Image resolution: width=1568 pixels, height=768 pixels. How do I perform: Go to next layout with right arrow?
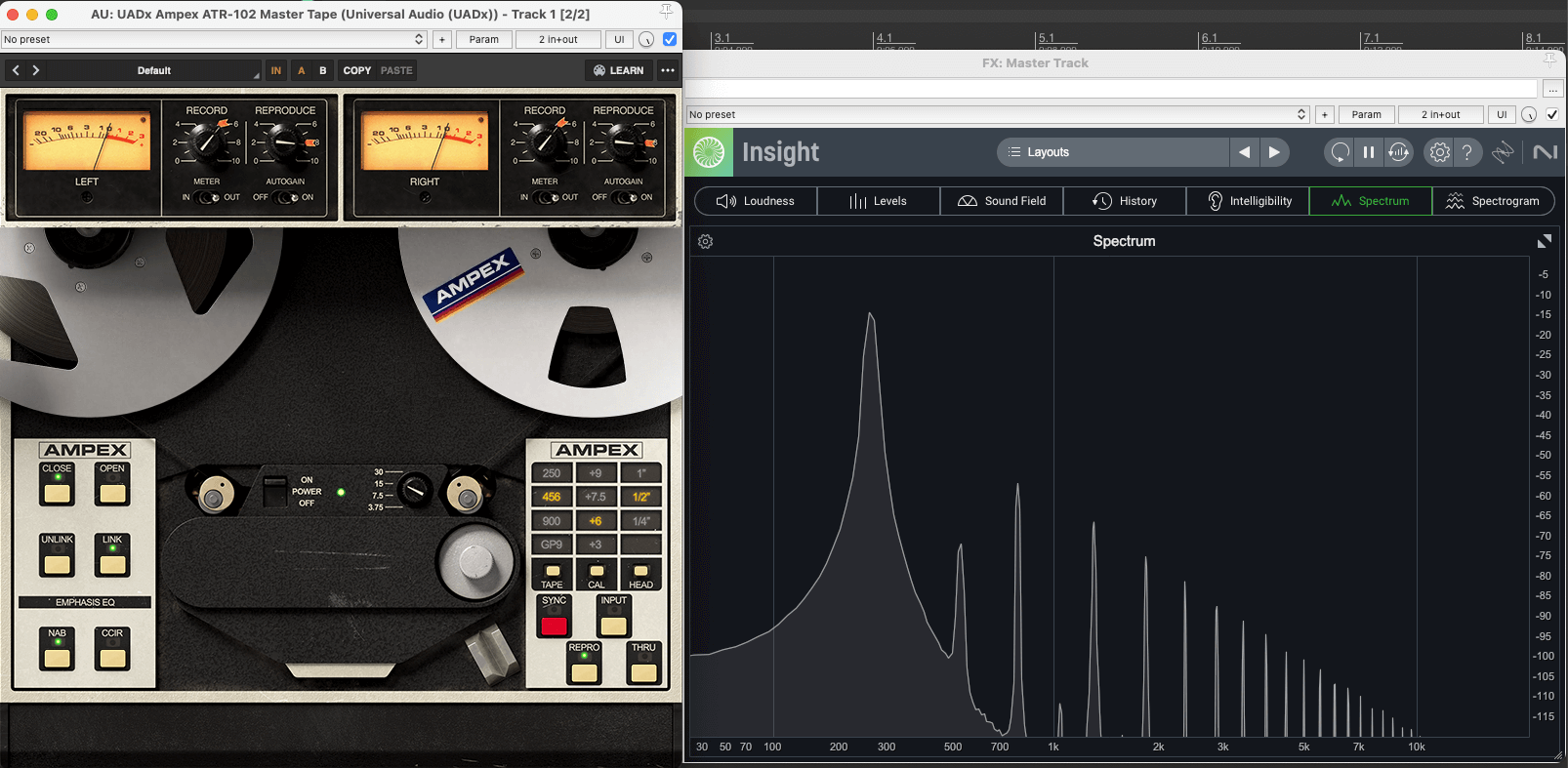tap(1274, 152)
